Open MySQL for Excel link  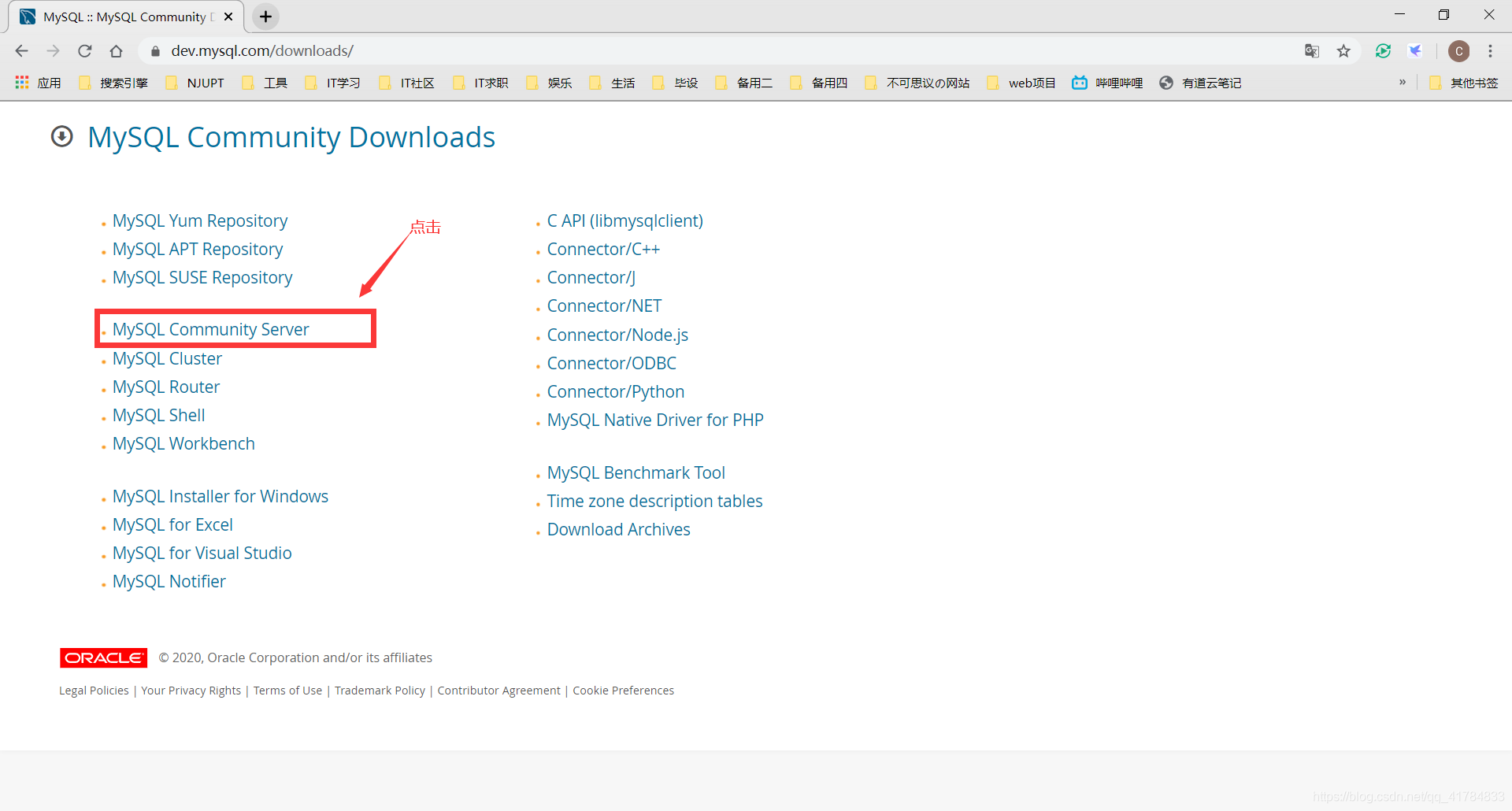(172, 524)
